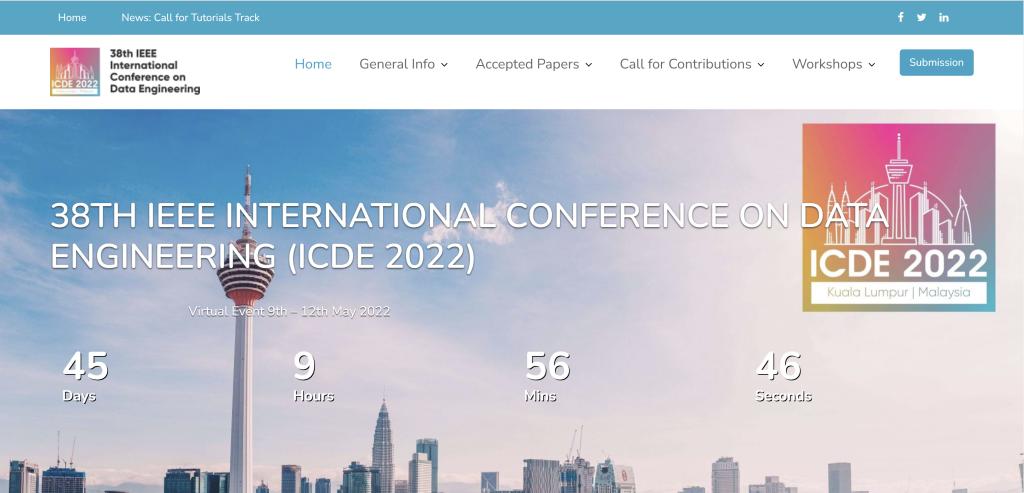Click Home link in the top blue bar
The width and height of the screenshot is (1024, 493).
point(72,18)
